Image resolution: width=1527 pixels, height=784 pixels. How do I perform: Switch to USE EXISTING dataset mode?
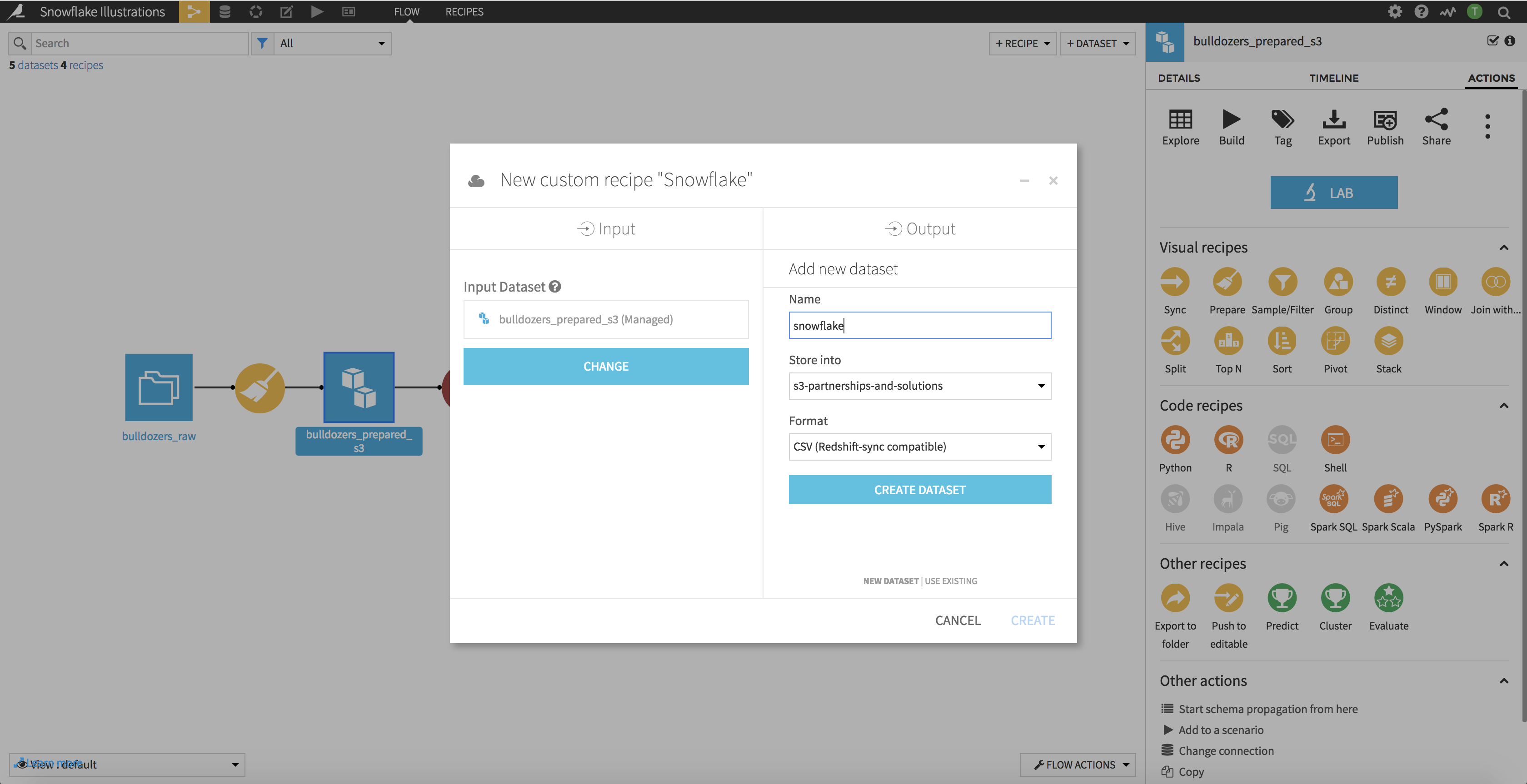click(951, 581)
